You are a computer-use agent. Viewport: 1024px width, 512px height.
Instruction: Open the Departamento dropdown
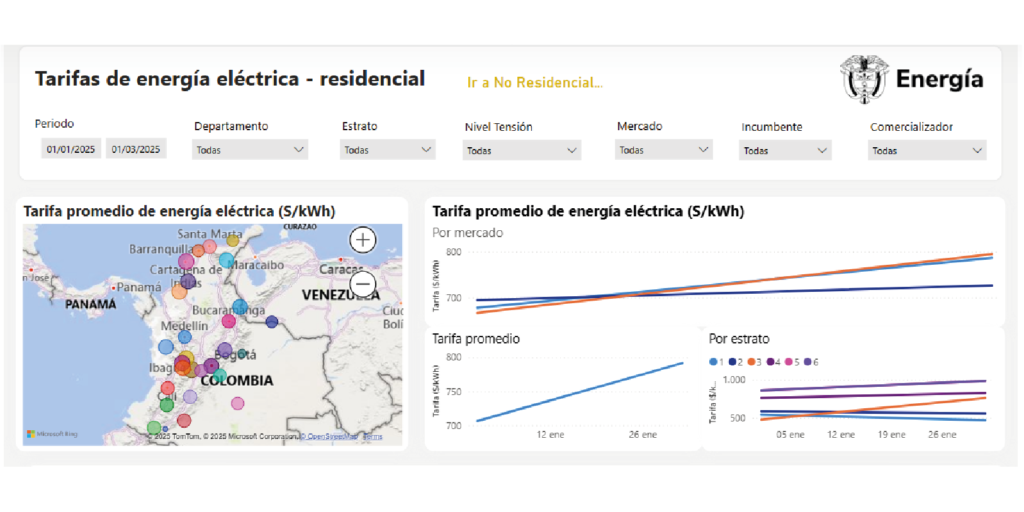click(250, 150)
